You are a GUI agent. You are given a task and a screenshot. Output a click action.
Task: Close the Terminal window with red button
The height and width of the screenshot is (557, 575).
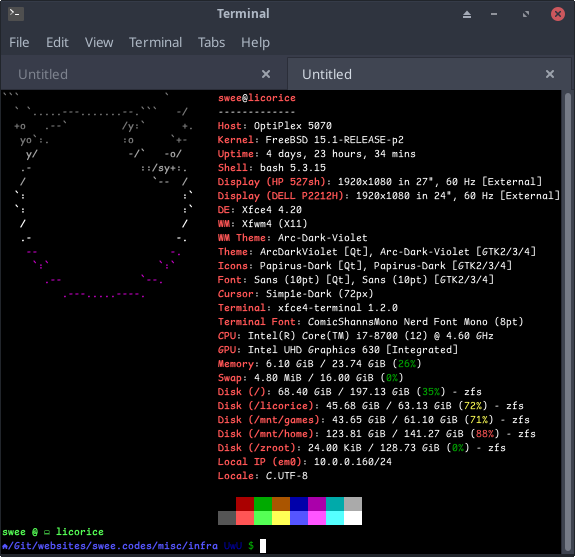tap(557, 14)
